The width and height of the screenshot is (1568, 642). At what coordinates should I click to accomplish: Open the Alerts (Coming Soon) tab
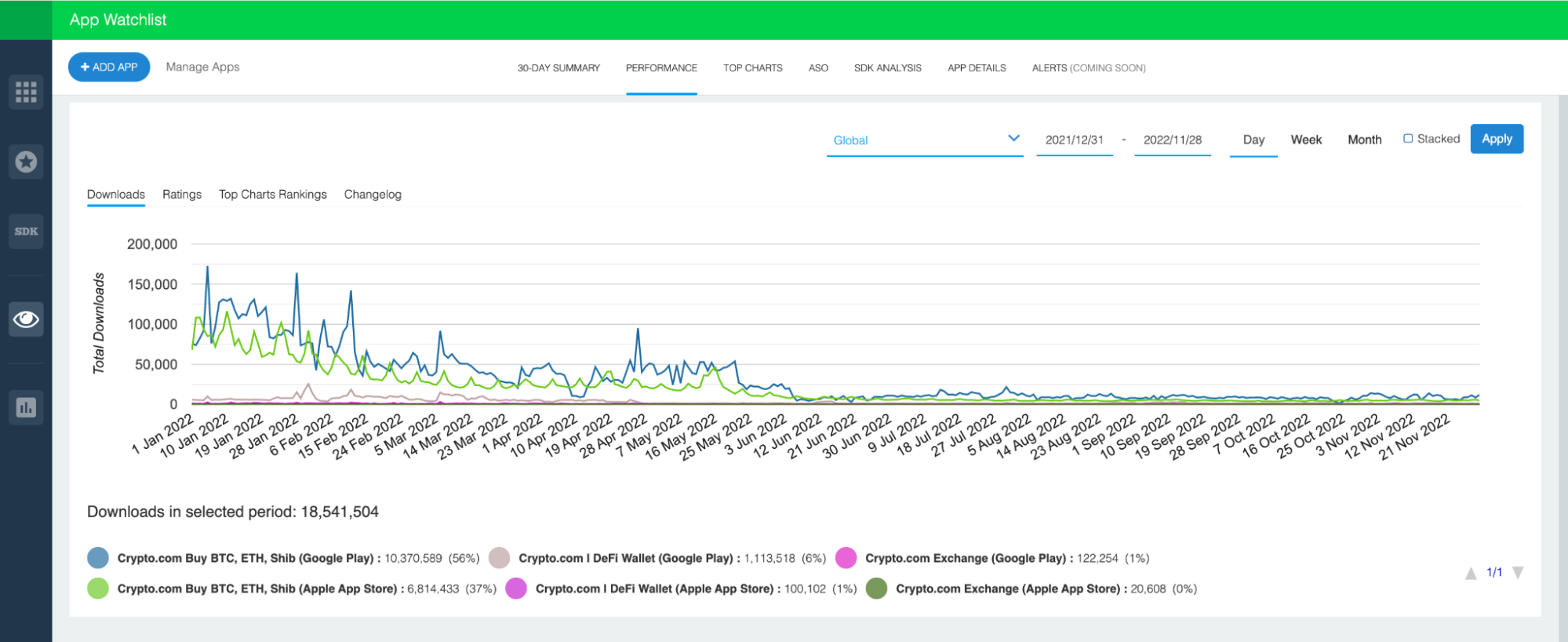pos(1089,68)
